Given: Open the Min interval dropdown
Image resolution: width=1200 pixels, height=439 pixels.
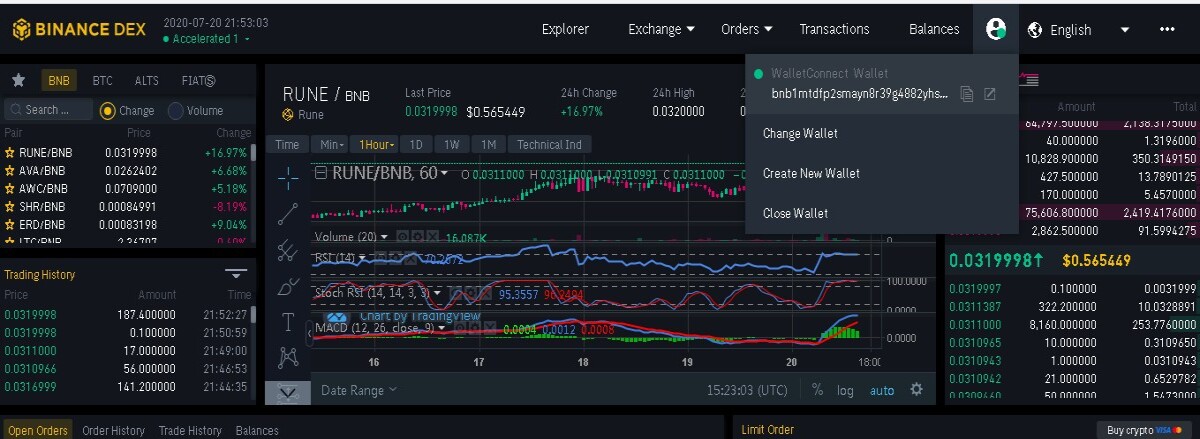Looking at the screenshot, I should [x=334, y=144].
